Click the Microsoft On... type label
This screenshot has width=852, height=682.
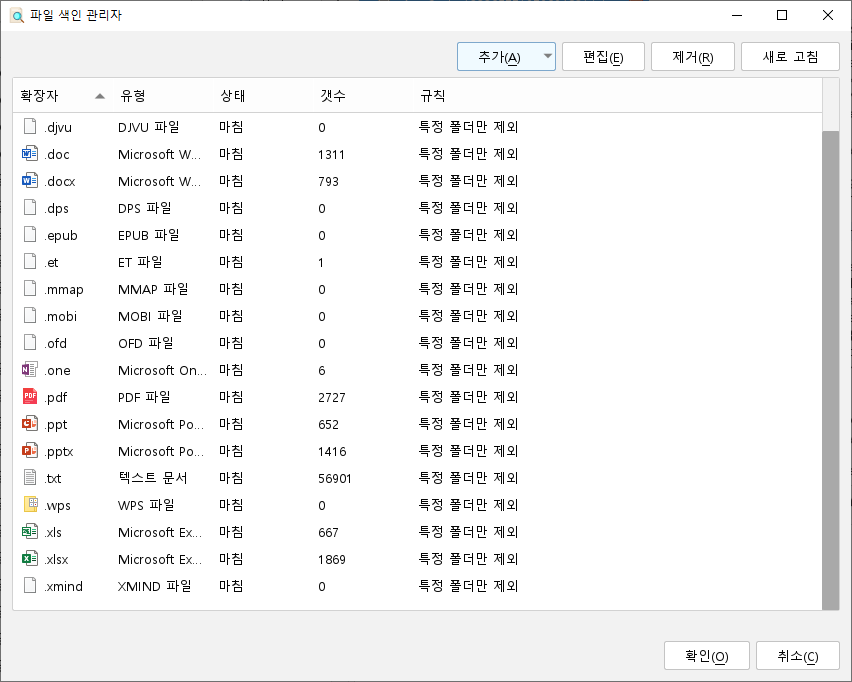click(162, 370)
